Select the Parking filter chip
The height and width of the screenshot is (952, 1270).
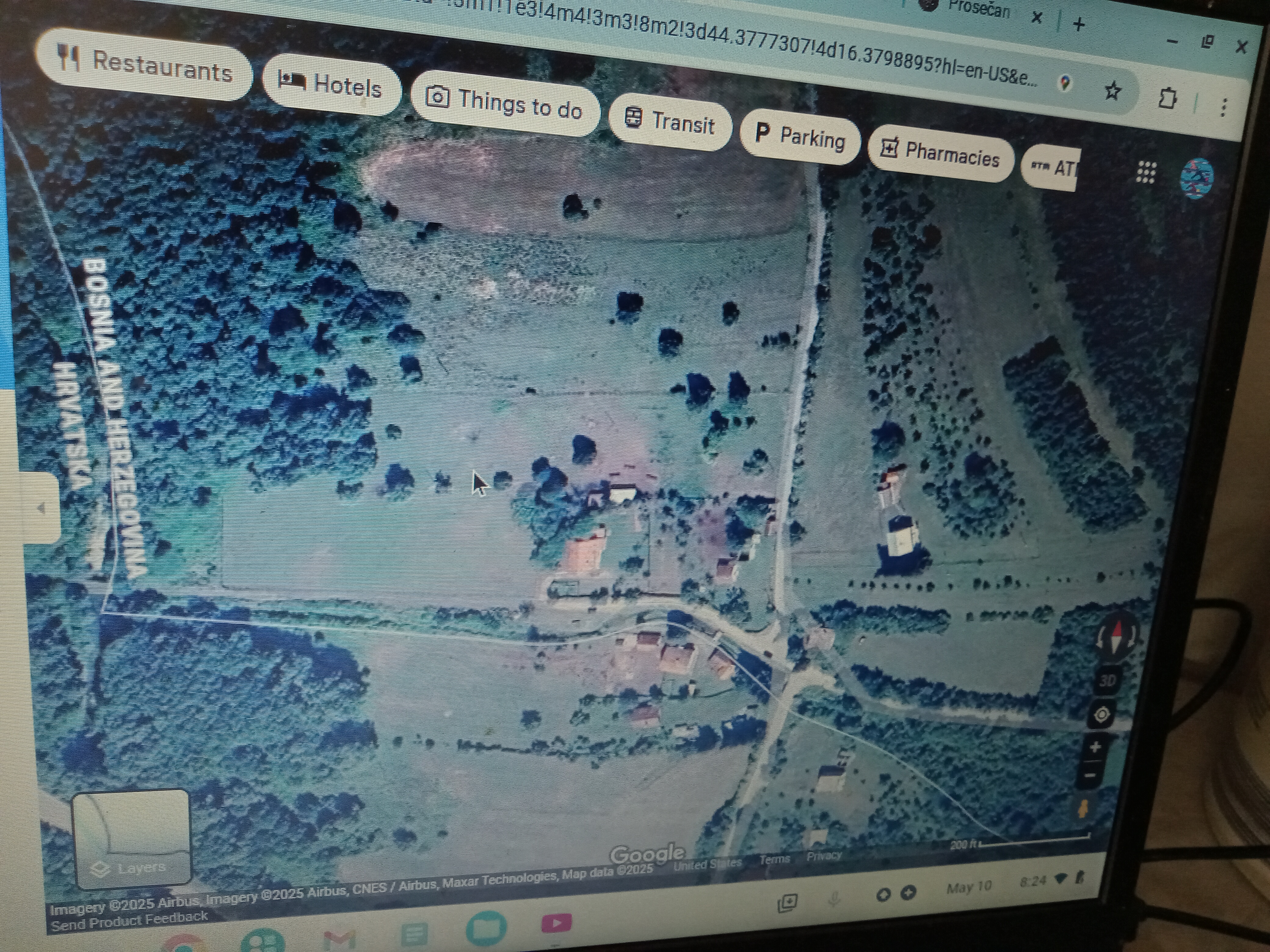800,137
